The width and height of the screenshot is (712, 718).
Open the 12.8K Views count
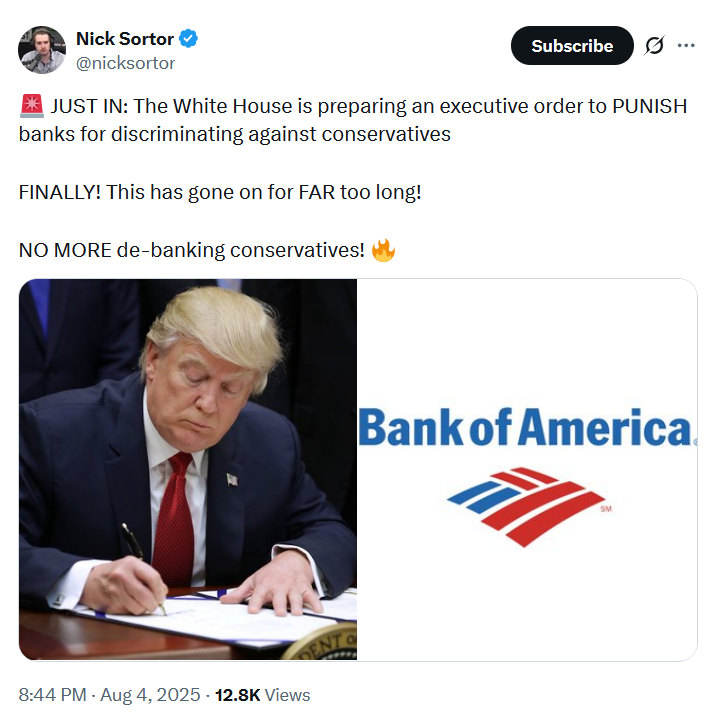point(262,695)
